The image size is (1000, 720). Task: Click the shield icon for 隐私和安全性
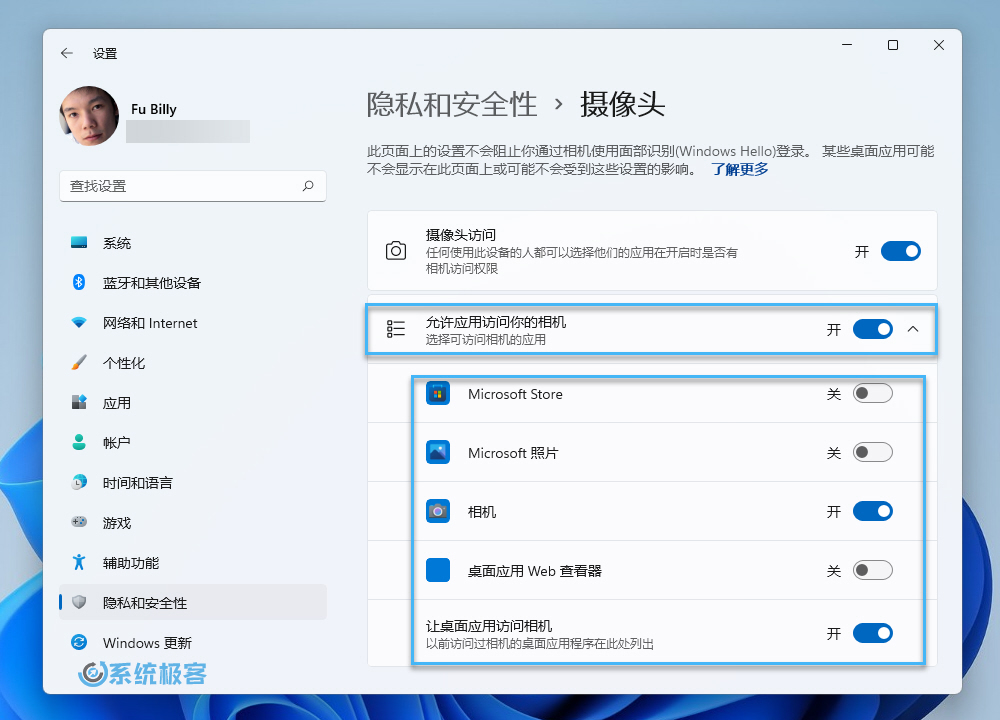(x=79, y=602)
